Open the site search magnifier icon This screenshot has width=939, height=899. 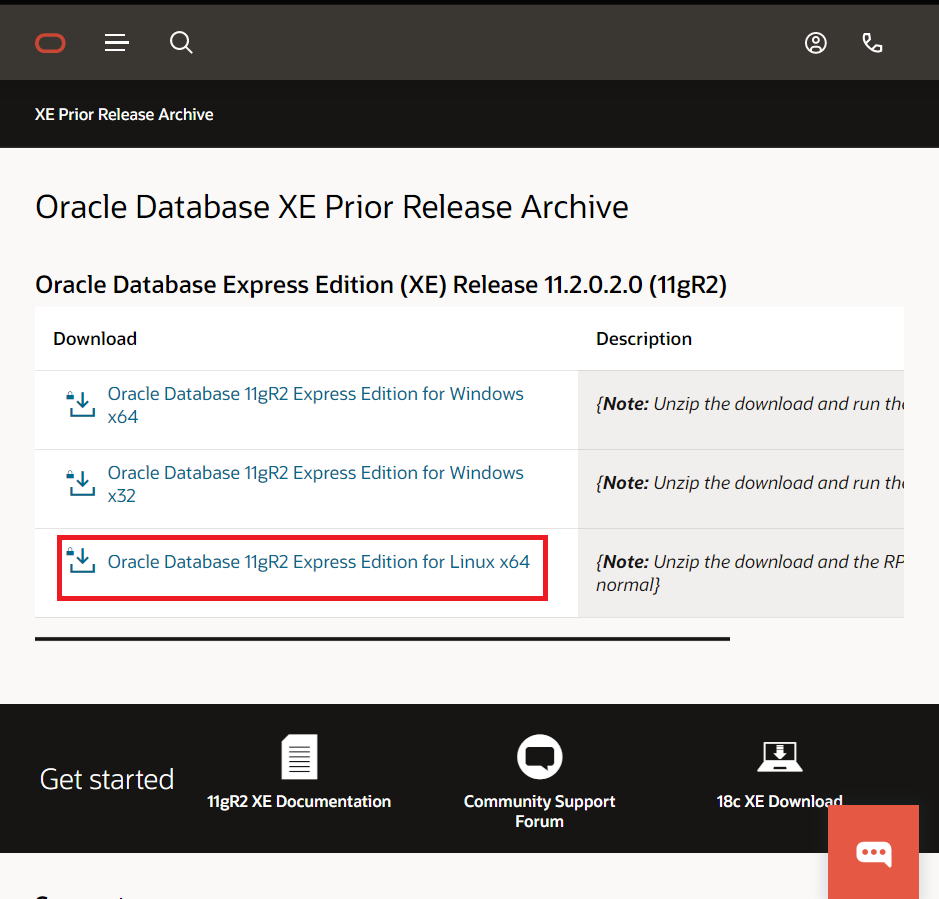click(181, 43)
